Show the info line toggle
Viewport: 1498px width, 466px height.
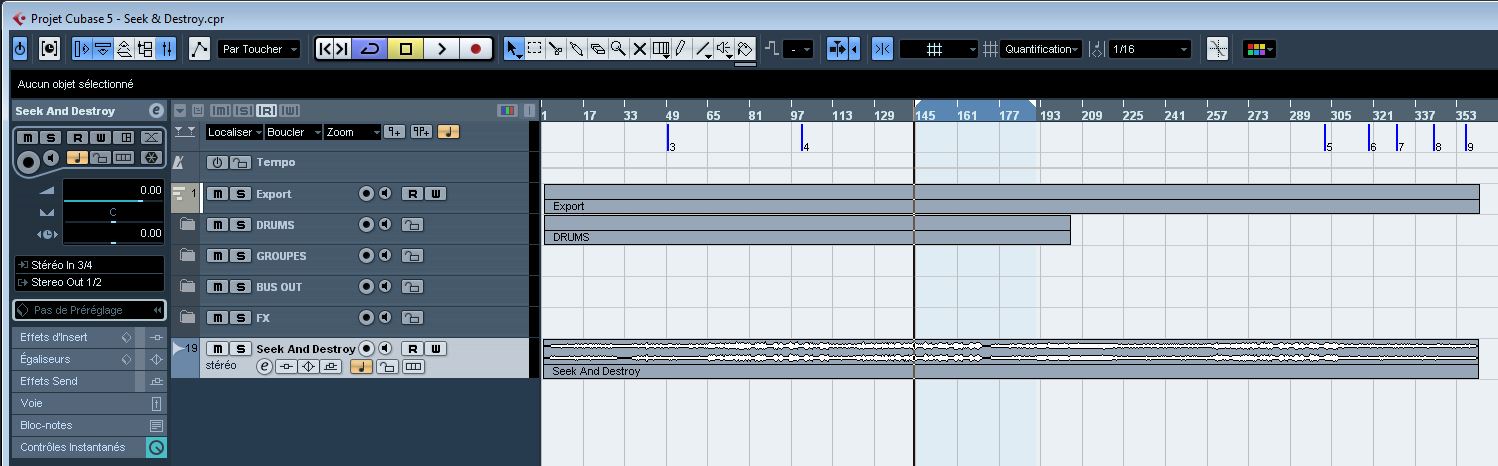(103, 48)
